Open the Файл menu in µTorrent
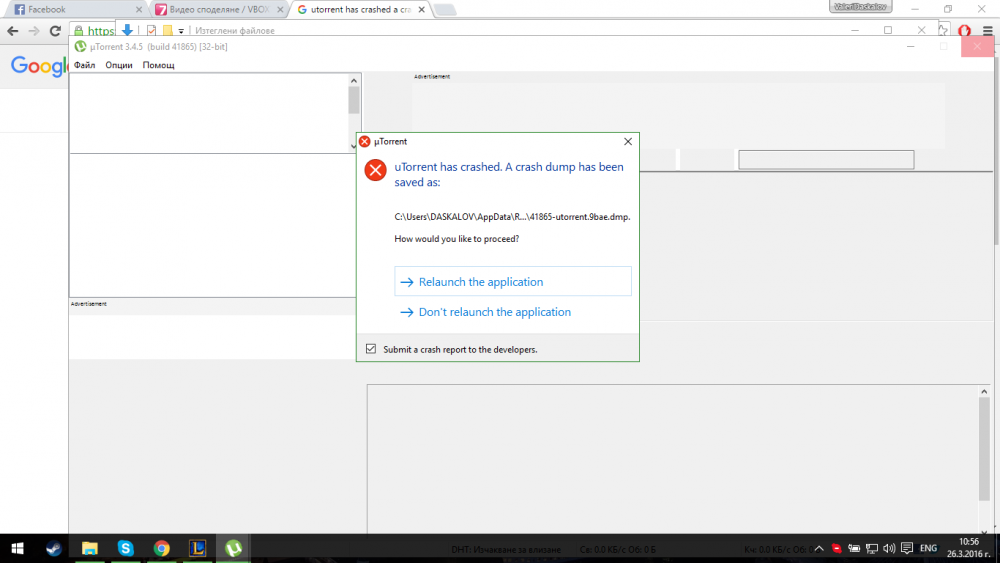The image size is (1000, 563). [84, 65]
